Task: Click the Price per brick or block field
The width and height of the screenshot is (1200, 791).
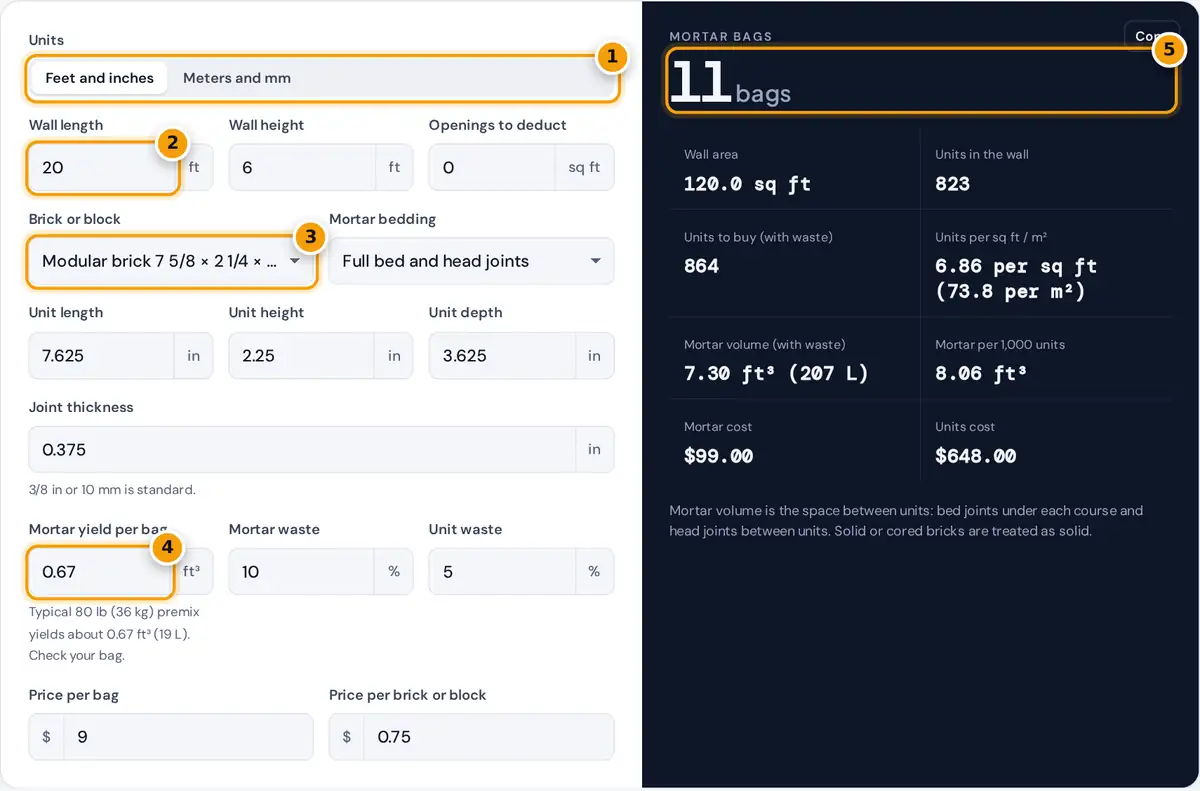Action: (x=488, y=737)
